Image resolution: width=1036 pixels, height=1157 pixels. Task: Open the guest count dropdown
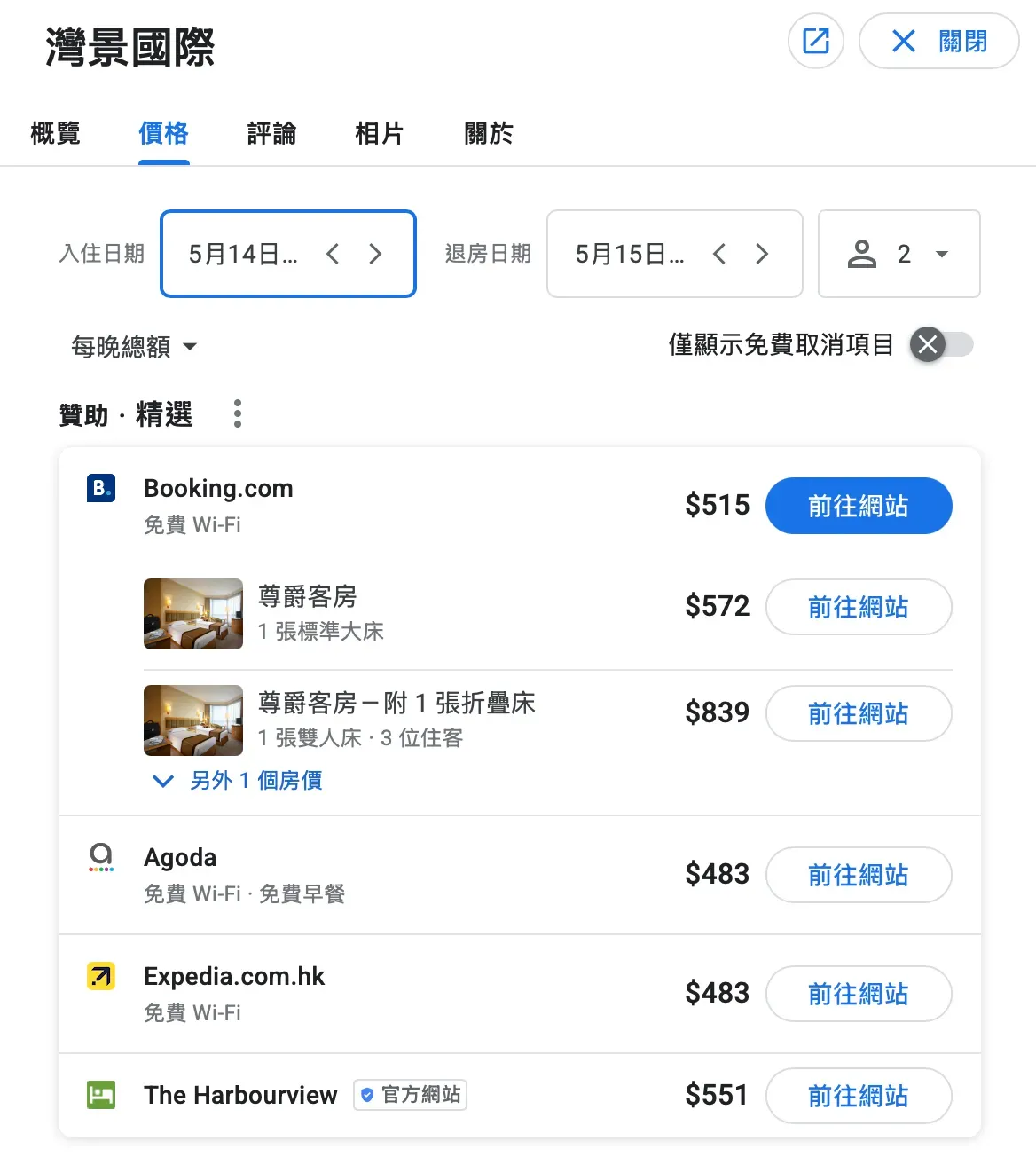899,254
